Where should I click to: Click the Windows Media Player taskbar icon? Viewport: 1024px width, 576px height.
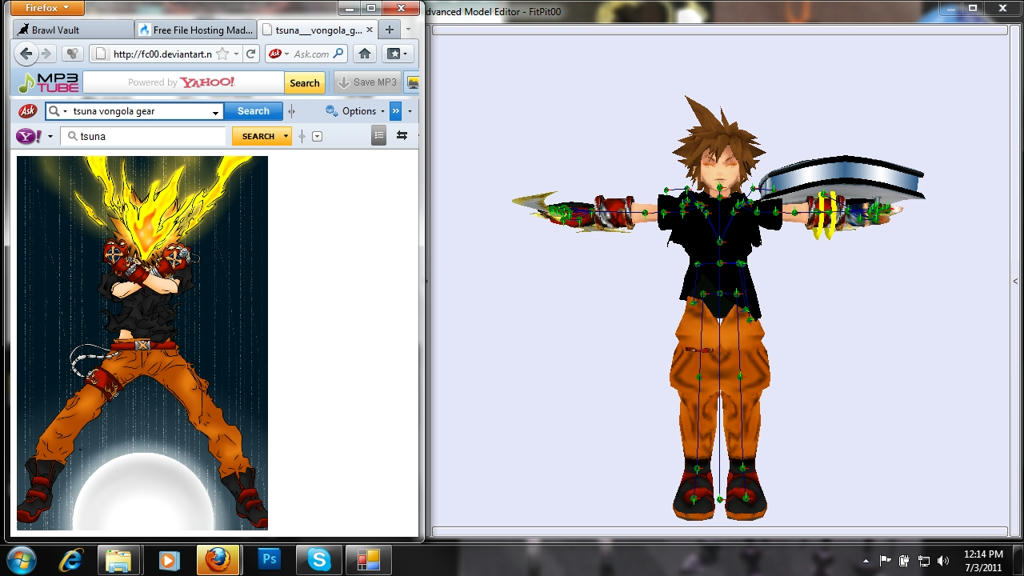[168, 559]
